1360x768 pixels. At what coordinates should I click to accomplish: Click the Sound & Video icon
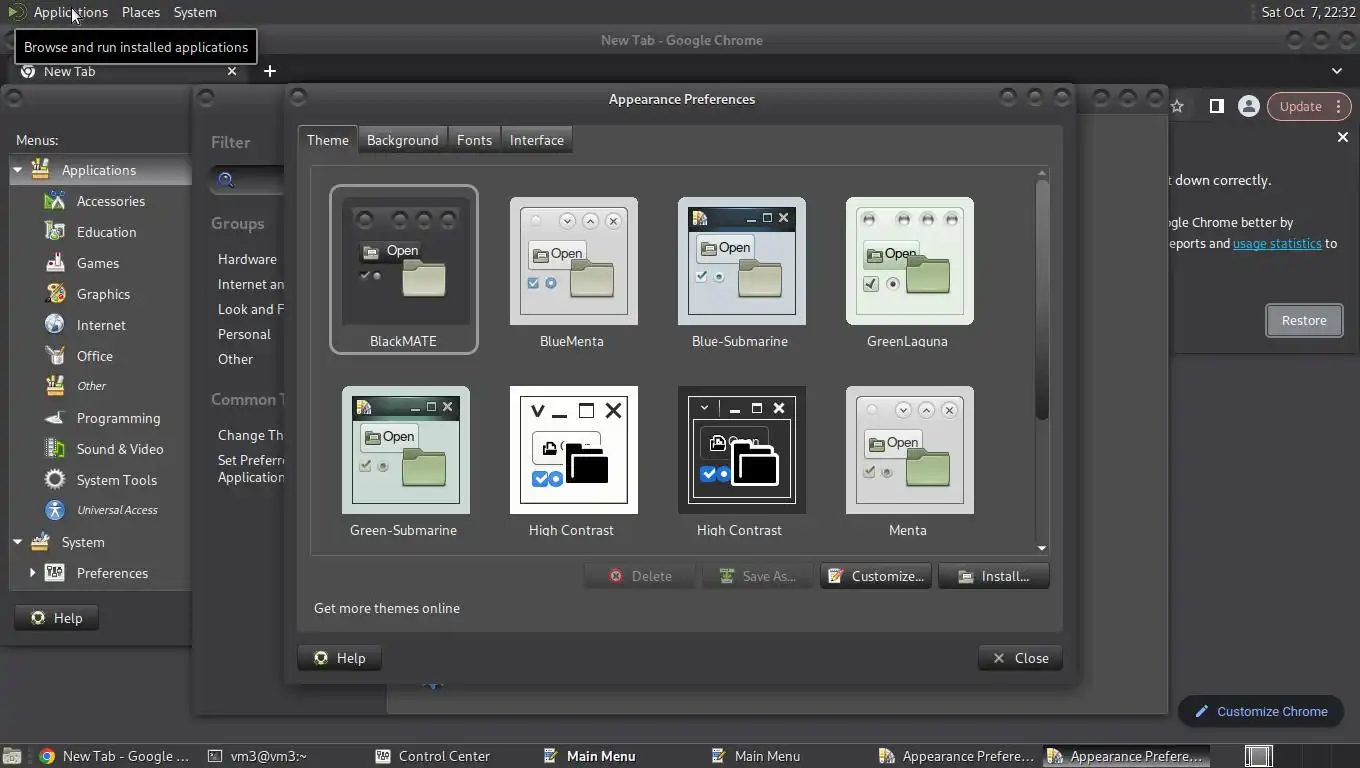[x=55, y=449]
